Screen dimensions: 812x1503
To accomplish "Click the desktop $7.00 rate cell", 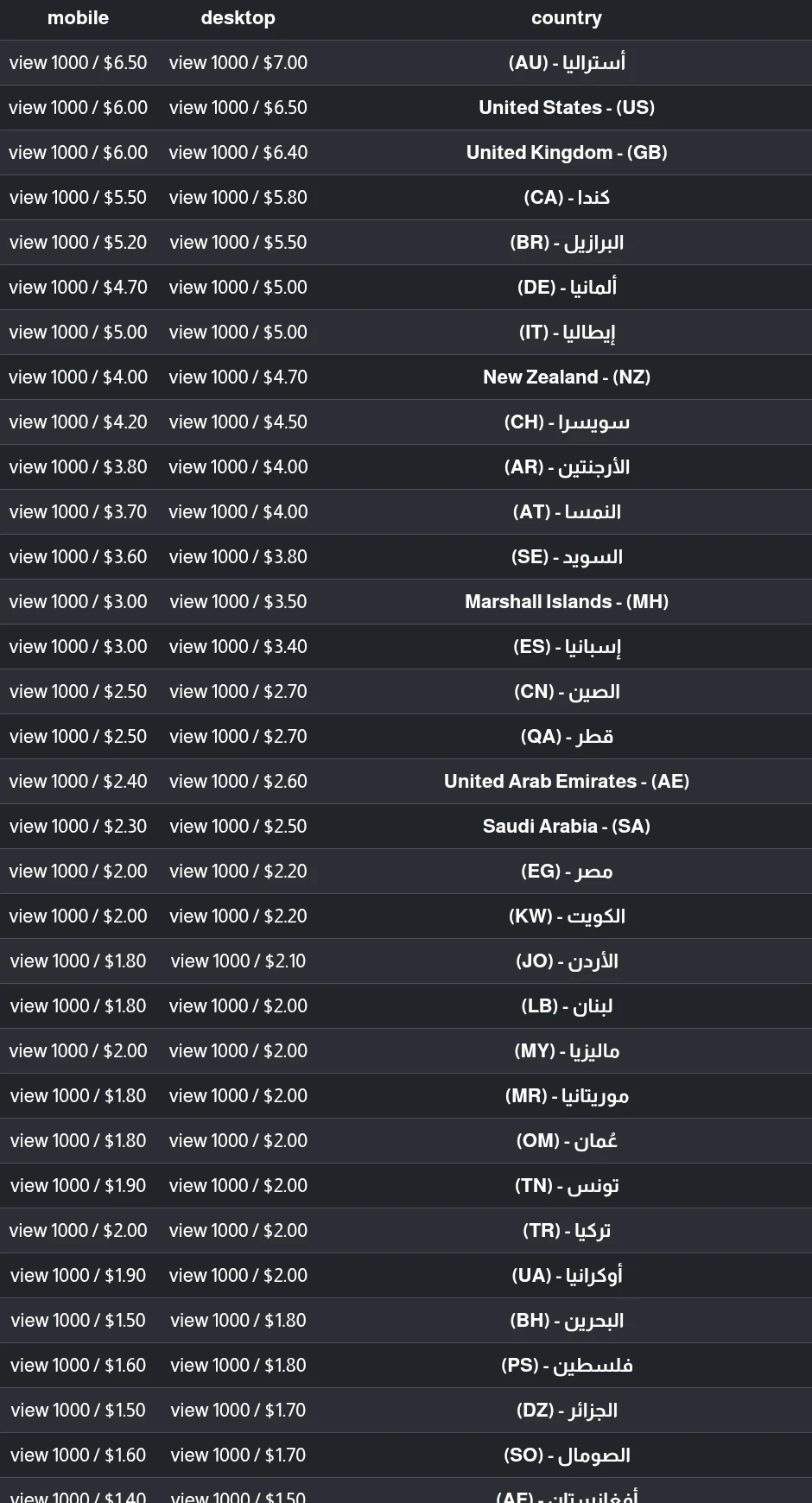I will tap(238, 63).
